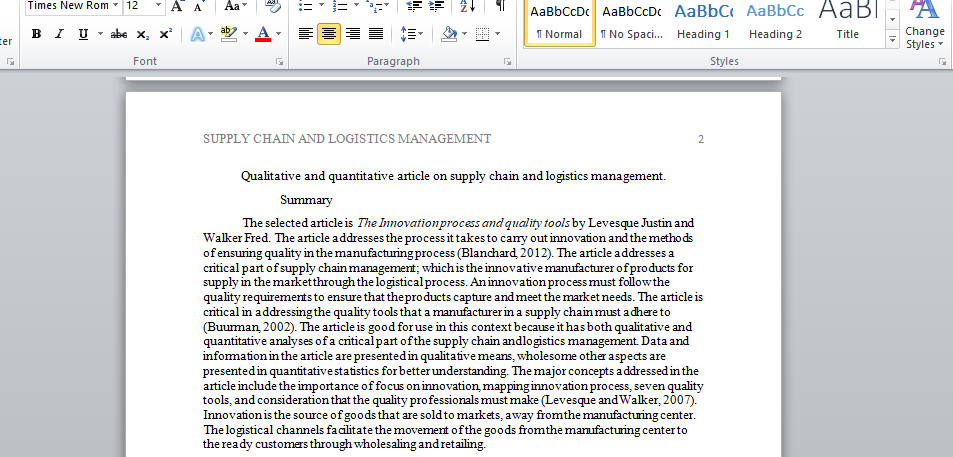Open Paragraph dialog launcher

click(507, 62)
